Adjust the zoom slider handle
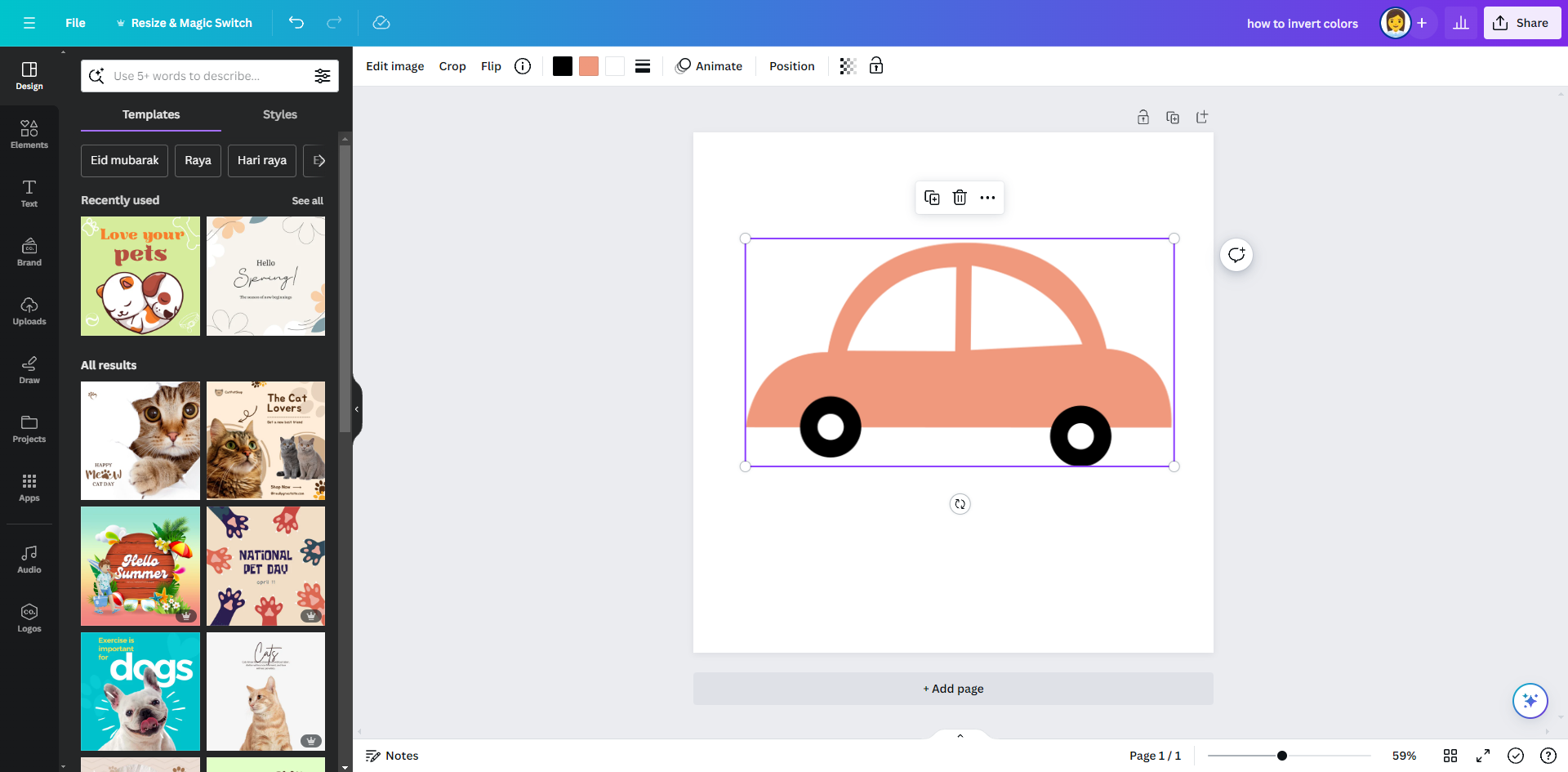Screen dimensions: 1568x772 pyautogui.click(x=1282, y=756)
